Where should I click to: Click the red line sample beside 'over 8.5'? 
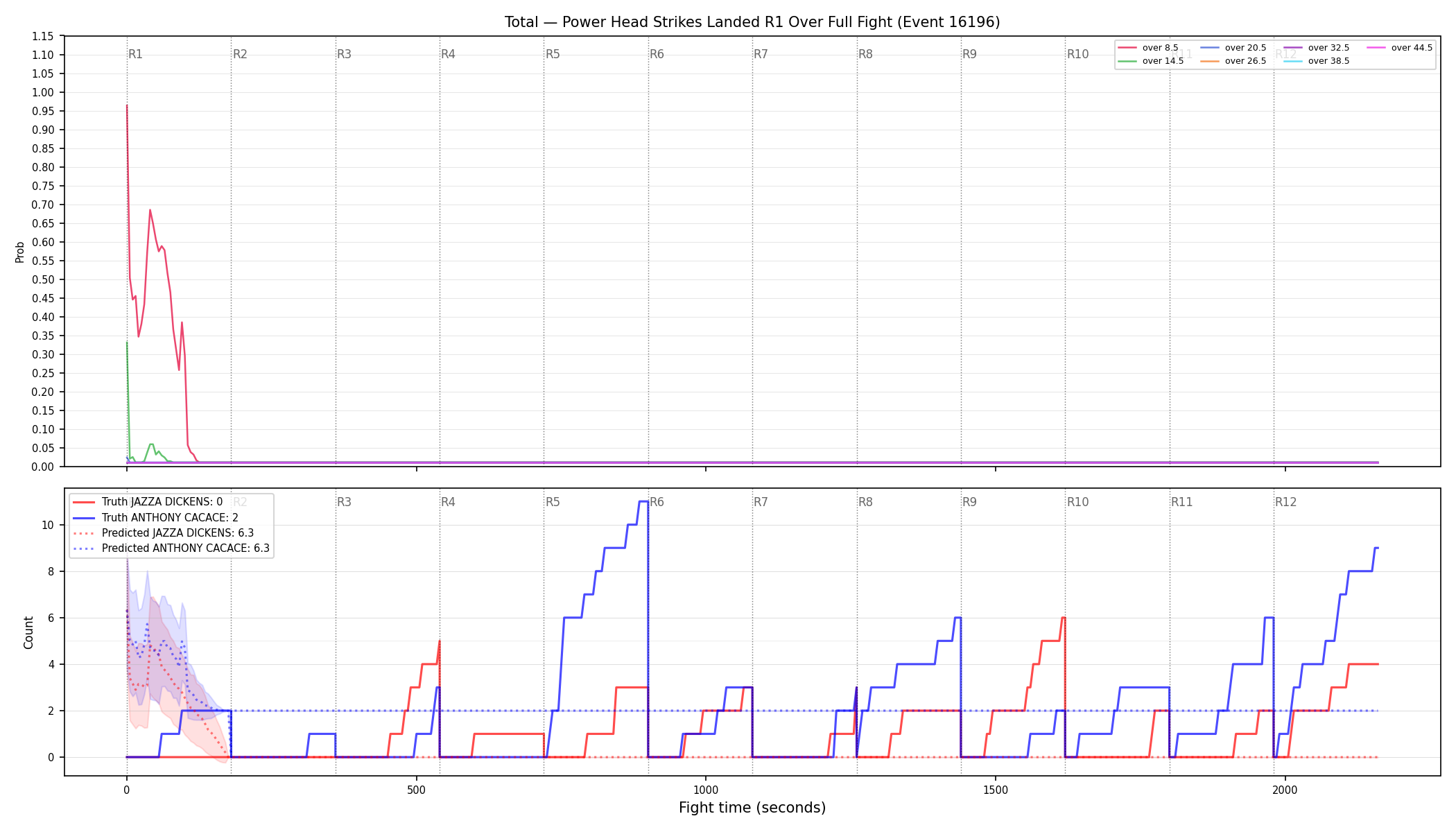1127,48
